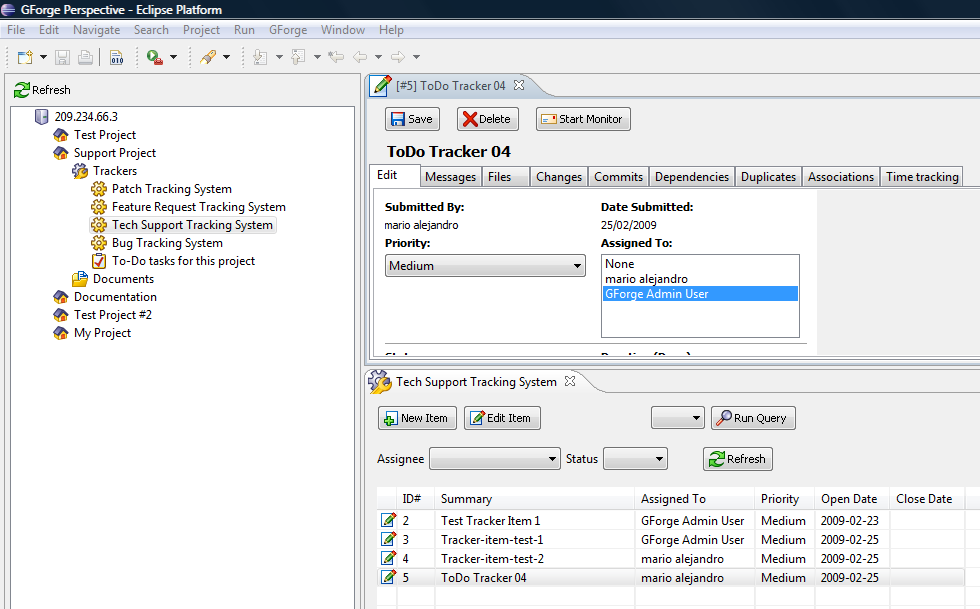Sort by the Summary column header

(x=534, y=499)
